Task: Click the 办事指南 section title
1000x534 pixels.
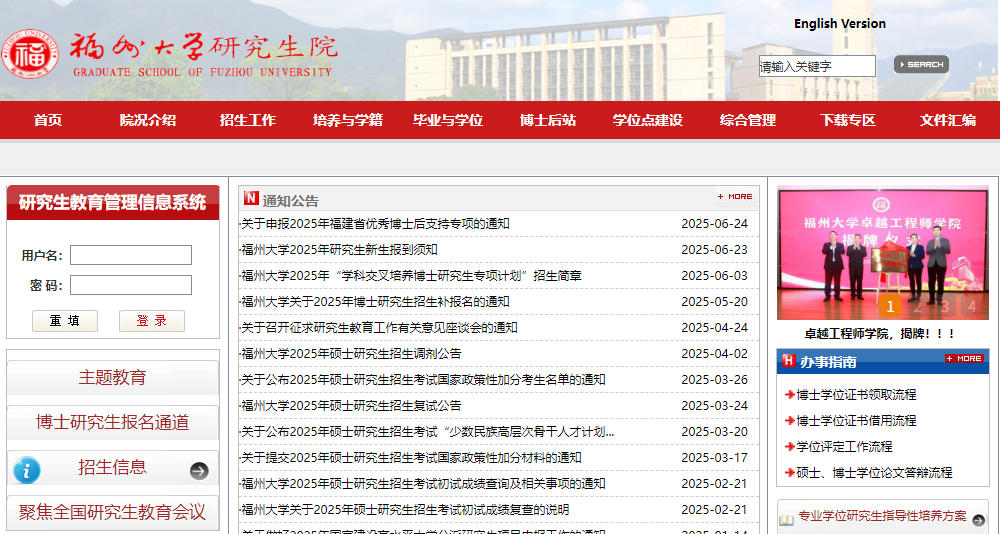Action: tap(828, 362)
